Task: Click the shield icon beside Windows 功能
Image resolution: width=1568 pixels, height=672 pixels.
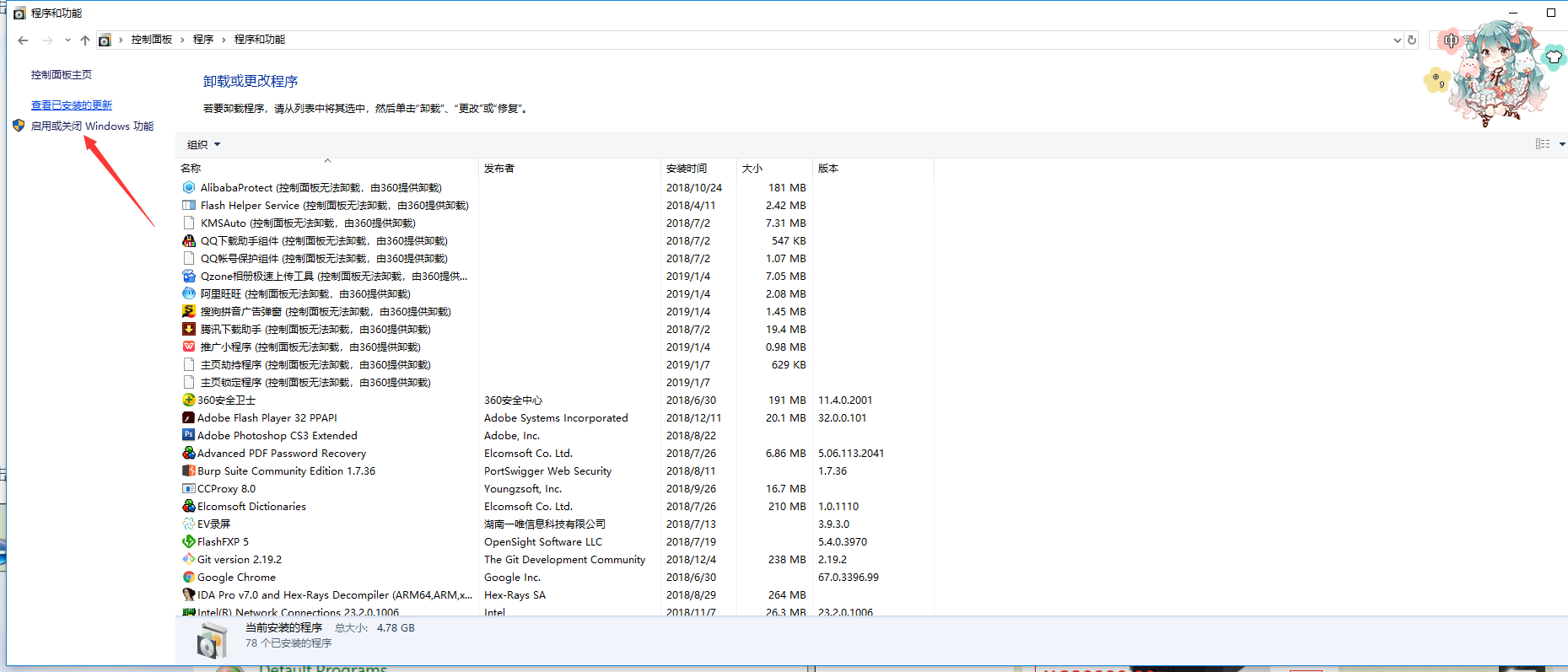Action: (x=19, y=126)
